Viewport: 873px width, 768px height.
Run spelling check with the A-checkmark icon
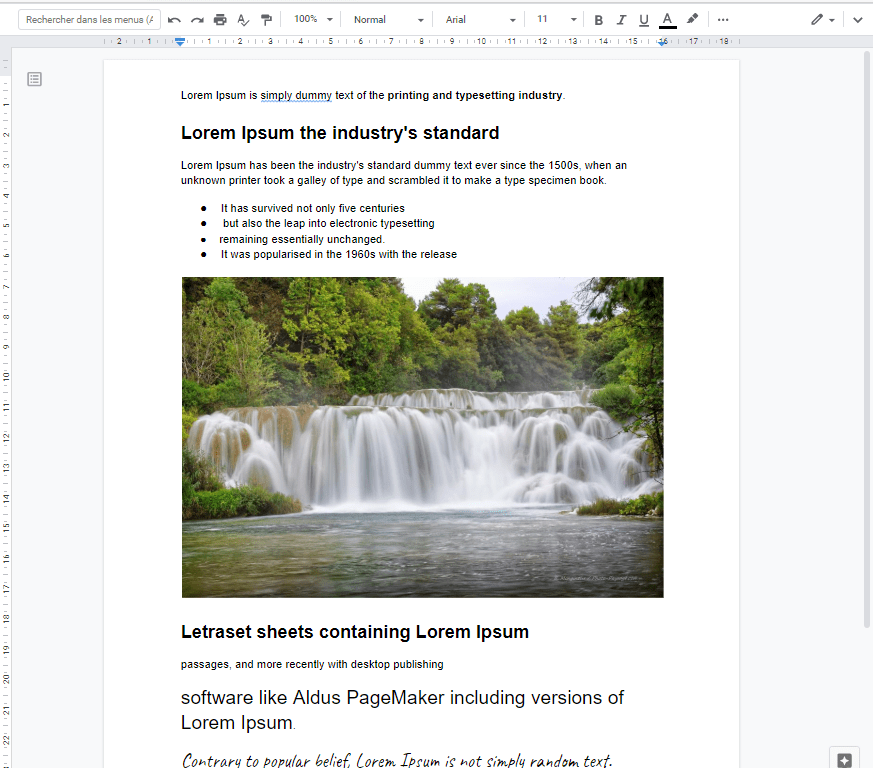coord(243,18)
